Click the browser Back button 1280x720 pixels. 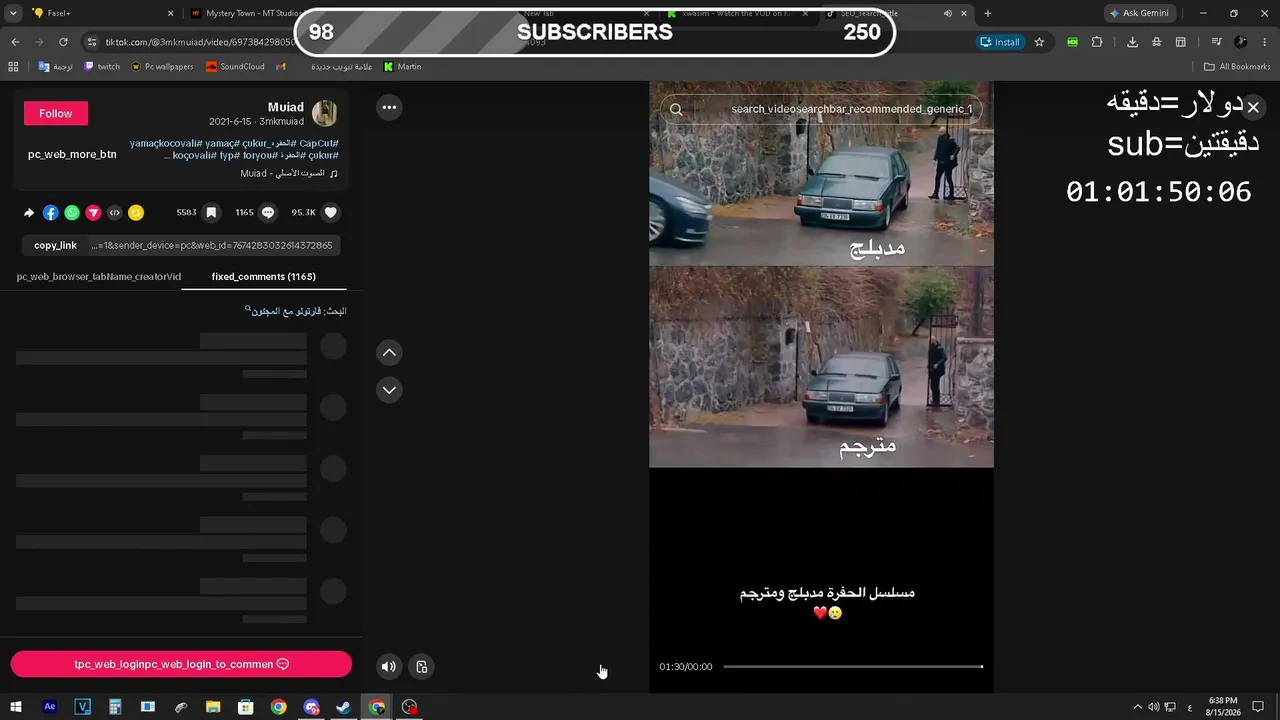[15, 42]
